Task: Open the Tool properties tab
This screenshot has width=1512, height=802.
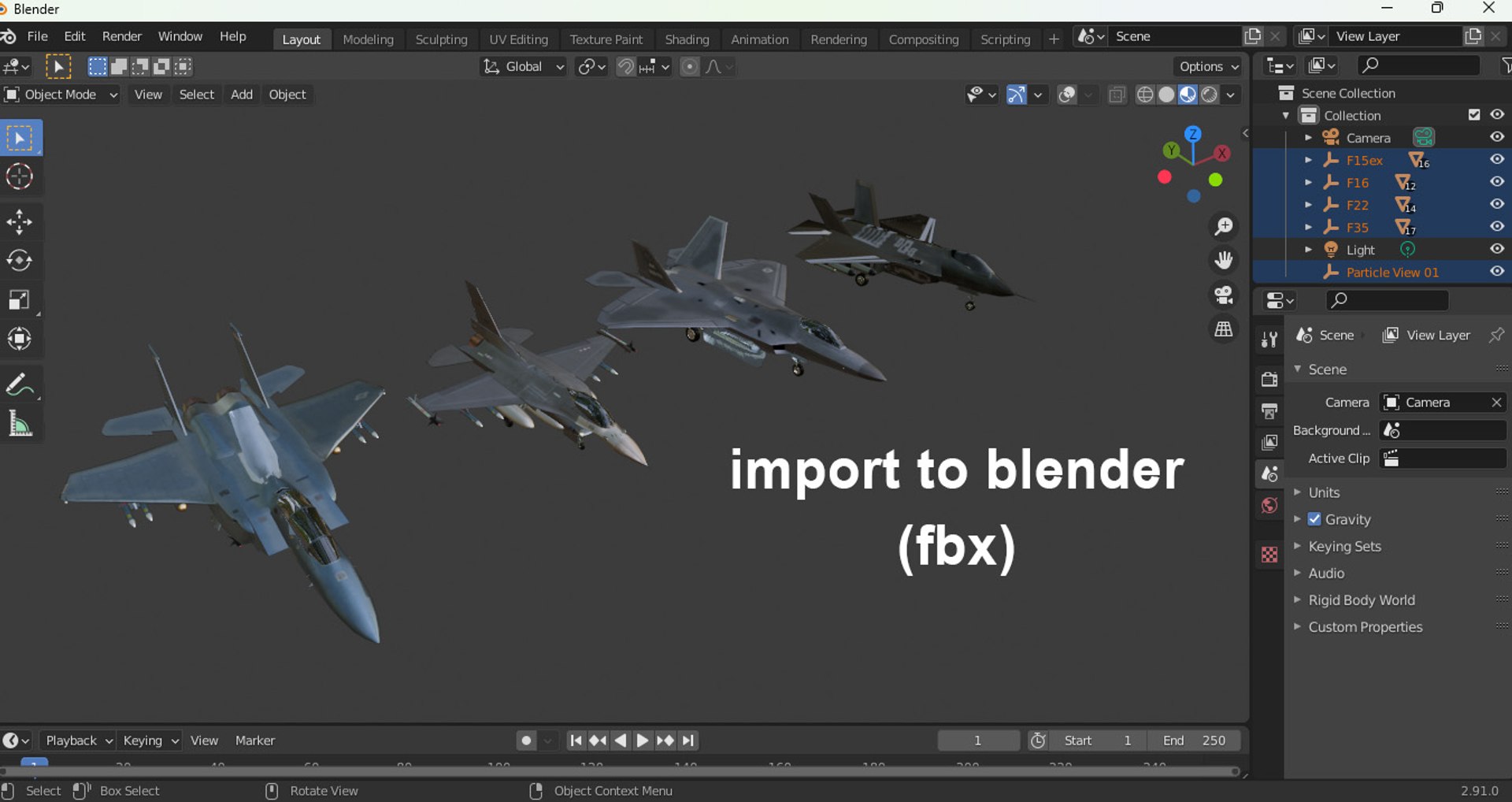Action: click(1269, 339)
